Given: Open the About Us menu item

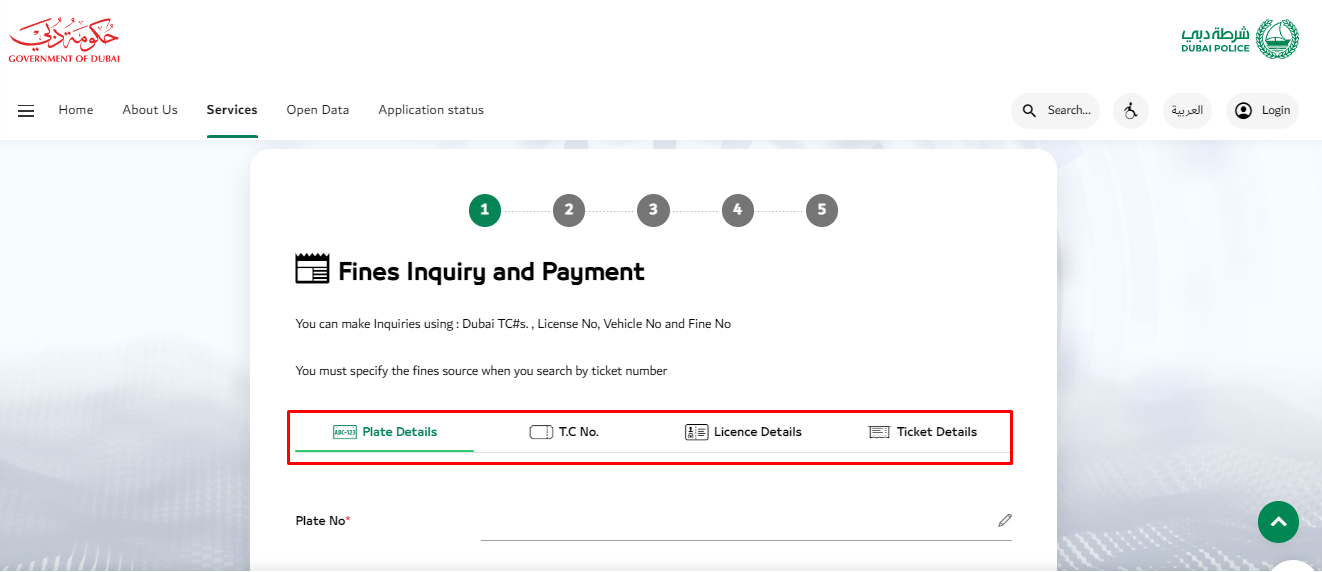Looking at the screenshot, I should coord(150,110).
